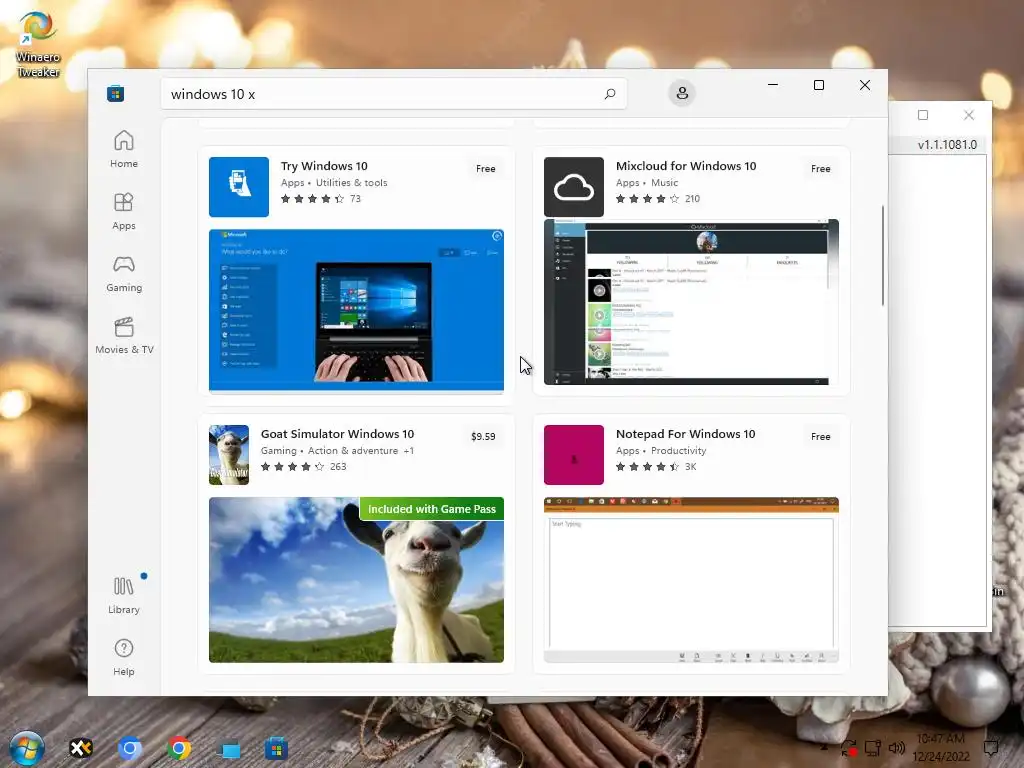Click the Free label on Notepad For Windows 10

820,436
